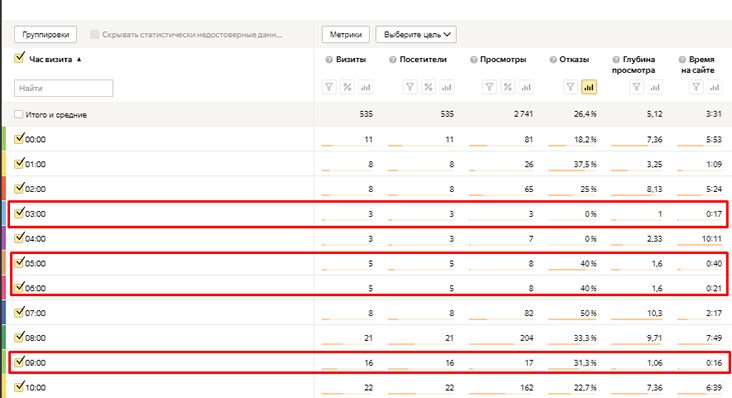The width and height of the screenshot is (732, 398).
Task: Open help icon next to Отказы
Action: tap(553, 60)
